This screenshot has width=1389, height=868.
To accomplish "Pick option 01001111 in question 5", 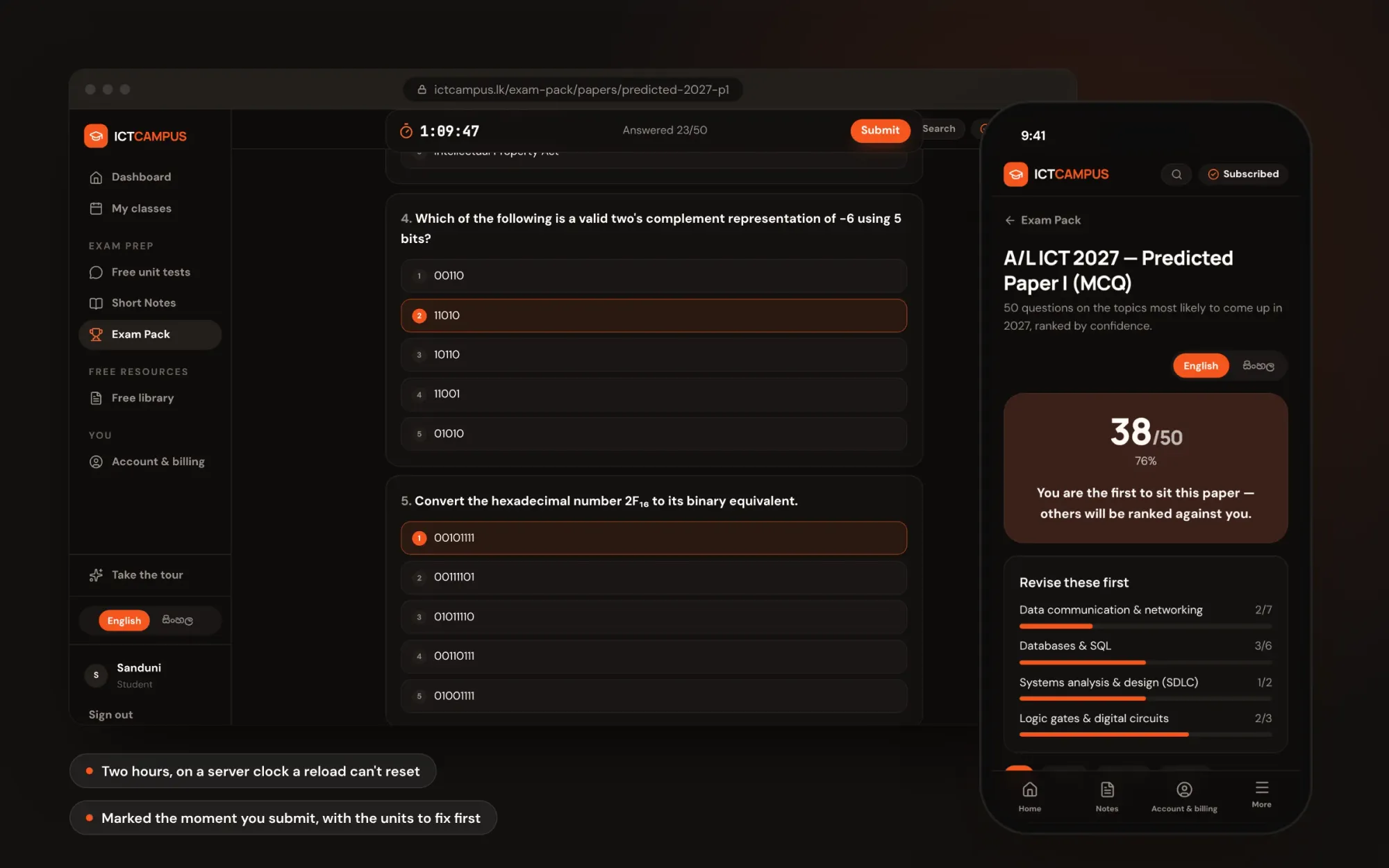I will pos(654,696).
